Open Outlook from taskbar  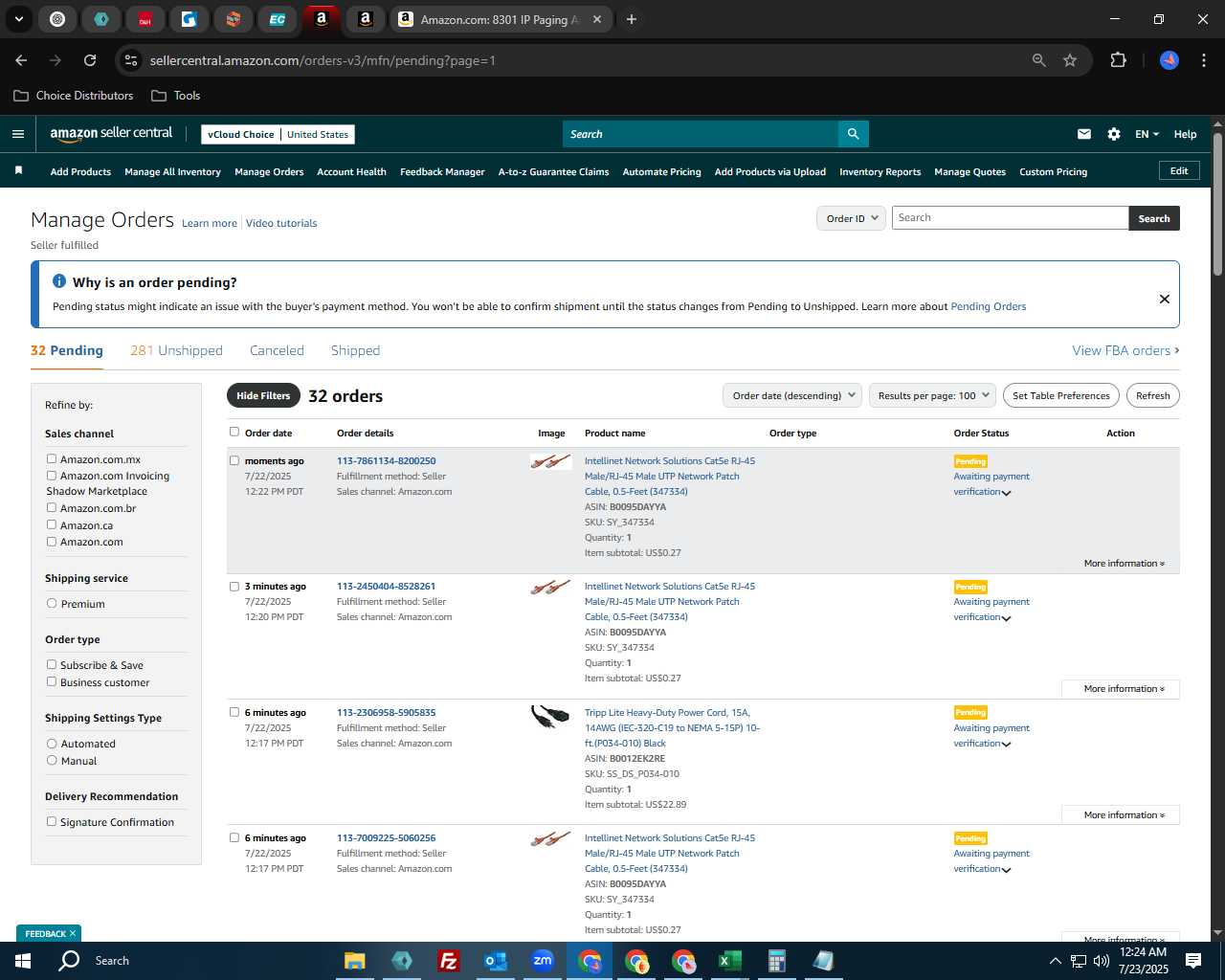pyautogui.click(x=496, y=961)
